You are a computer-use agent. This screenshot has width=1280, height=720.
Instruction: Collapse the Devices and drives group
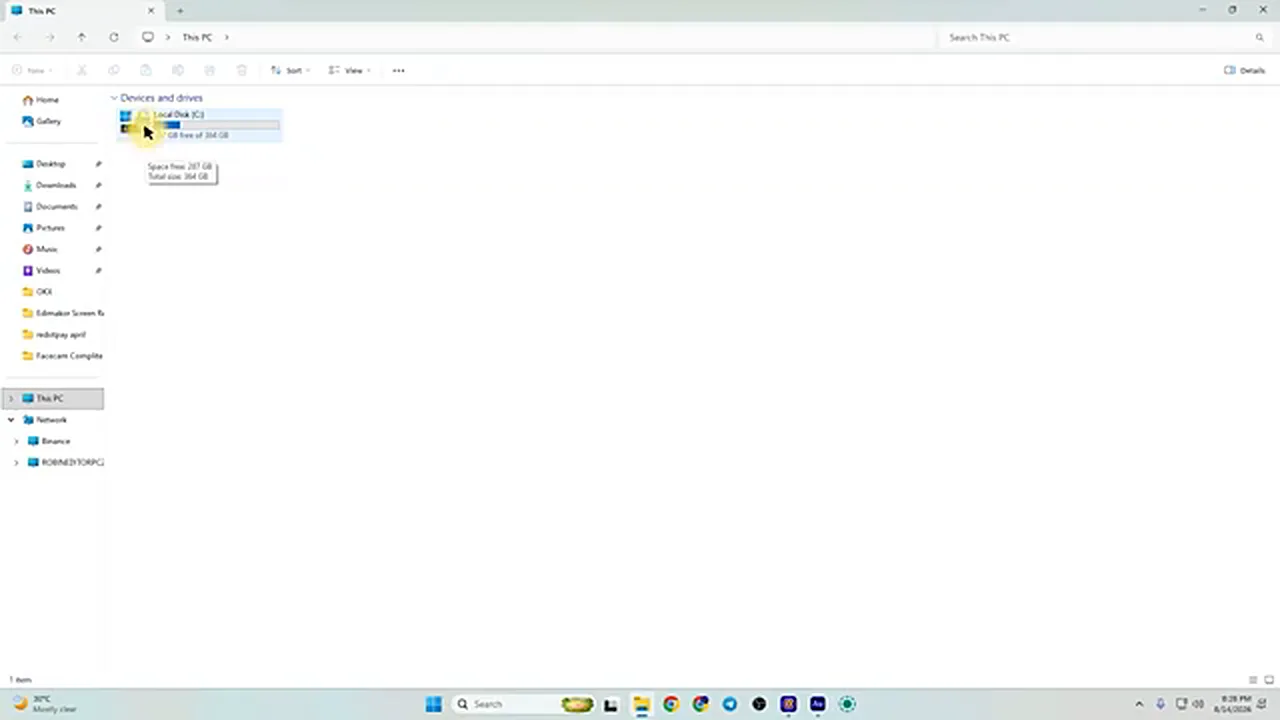point(114,98)
